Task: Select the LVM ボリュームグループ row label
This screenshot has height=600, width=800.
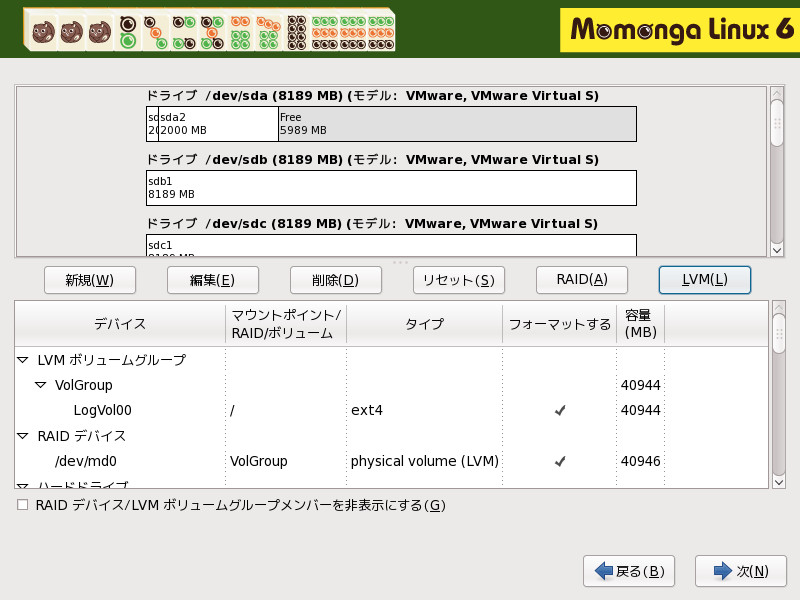Action: (112, 360)
